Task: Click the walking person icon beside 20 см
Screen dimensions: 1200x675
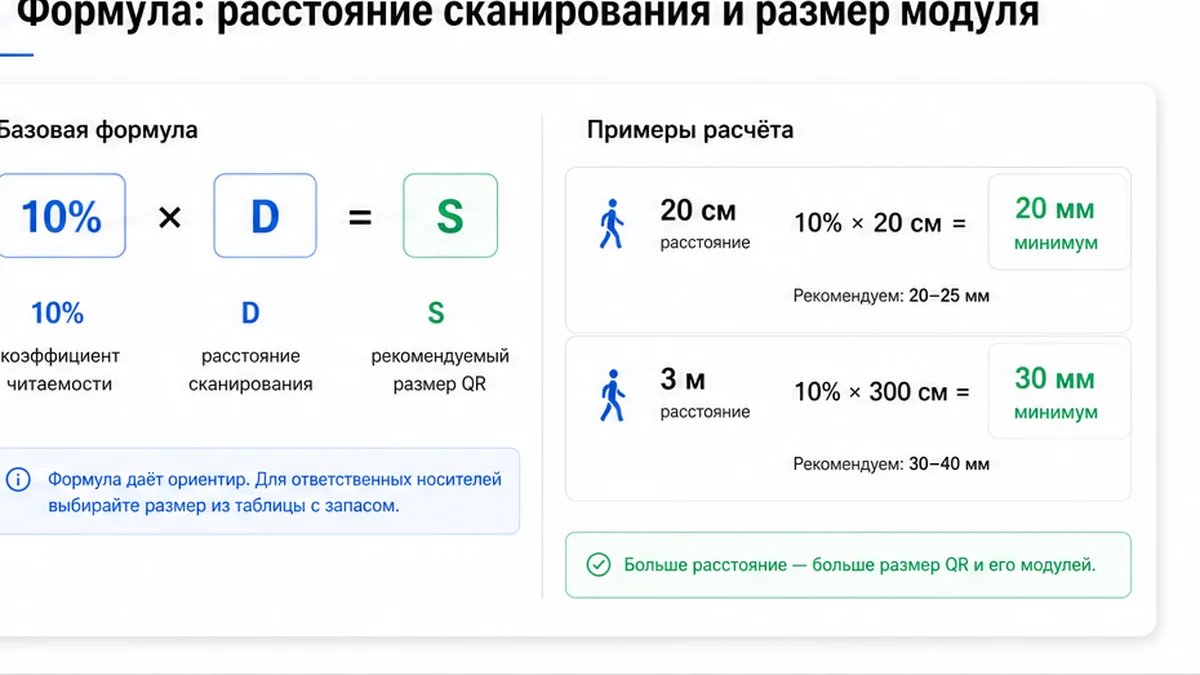Action: click(611, 224)
